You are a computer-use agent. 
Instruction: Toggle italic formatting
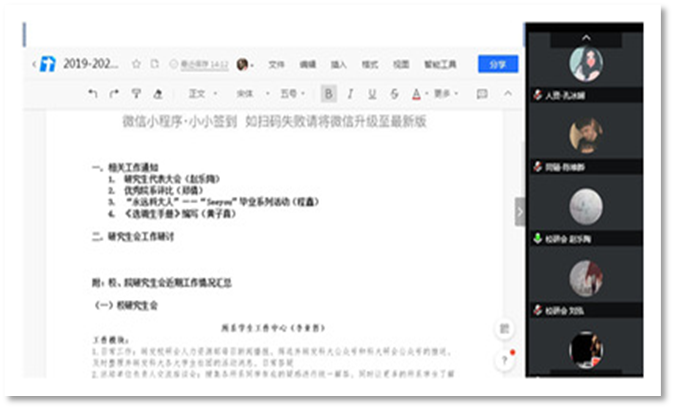(350, 94)
